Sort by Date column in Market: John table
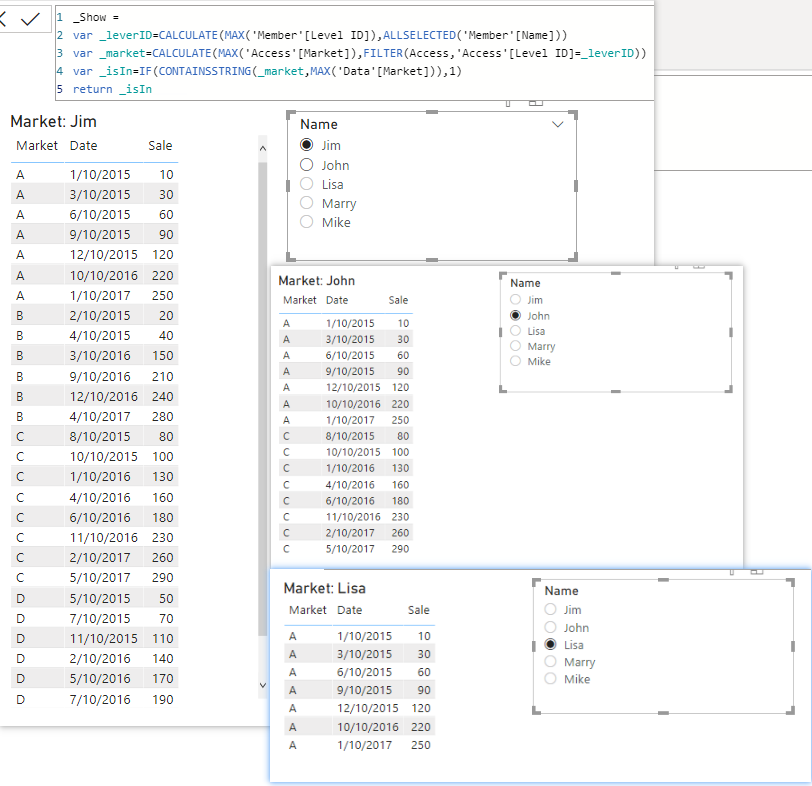This screenshot has height=786, width=812. (x=337, y=300)
